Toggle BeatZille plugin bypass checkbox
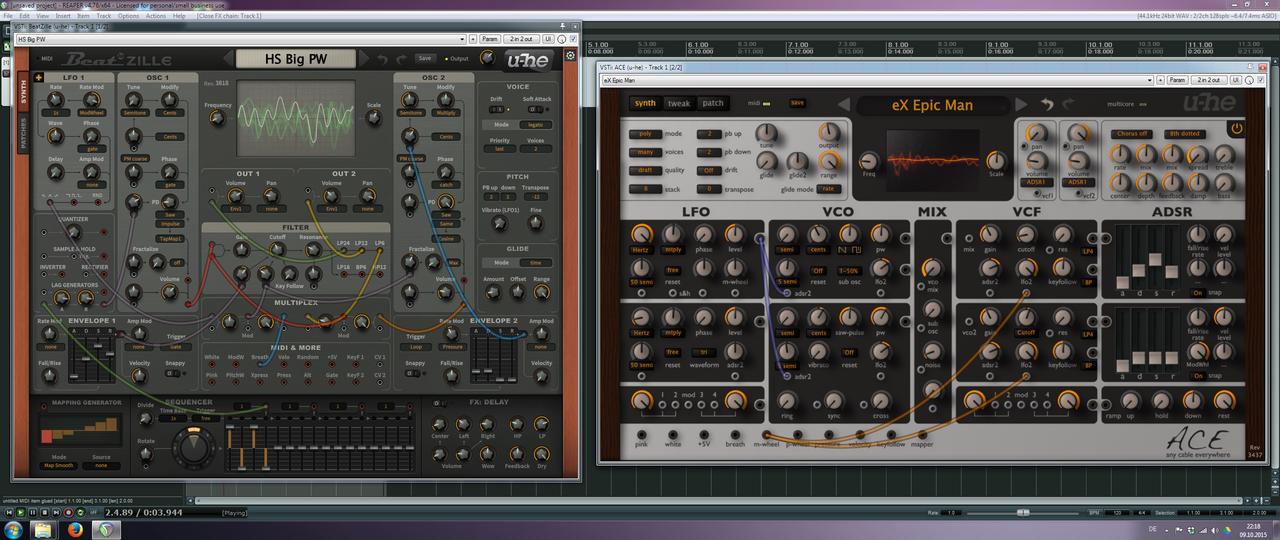 [574, 40]
